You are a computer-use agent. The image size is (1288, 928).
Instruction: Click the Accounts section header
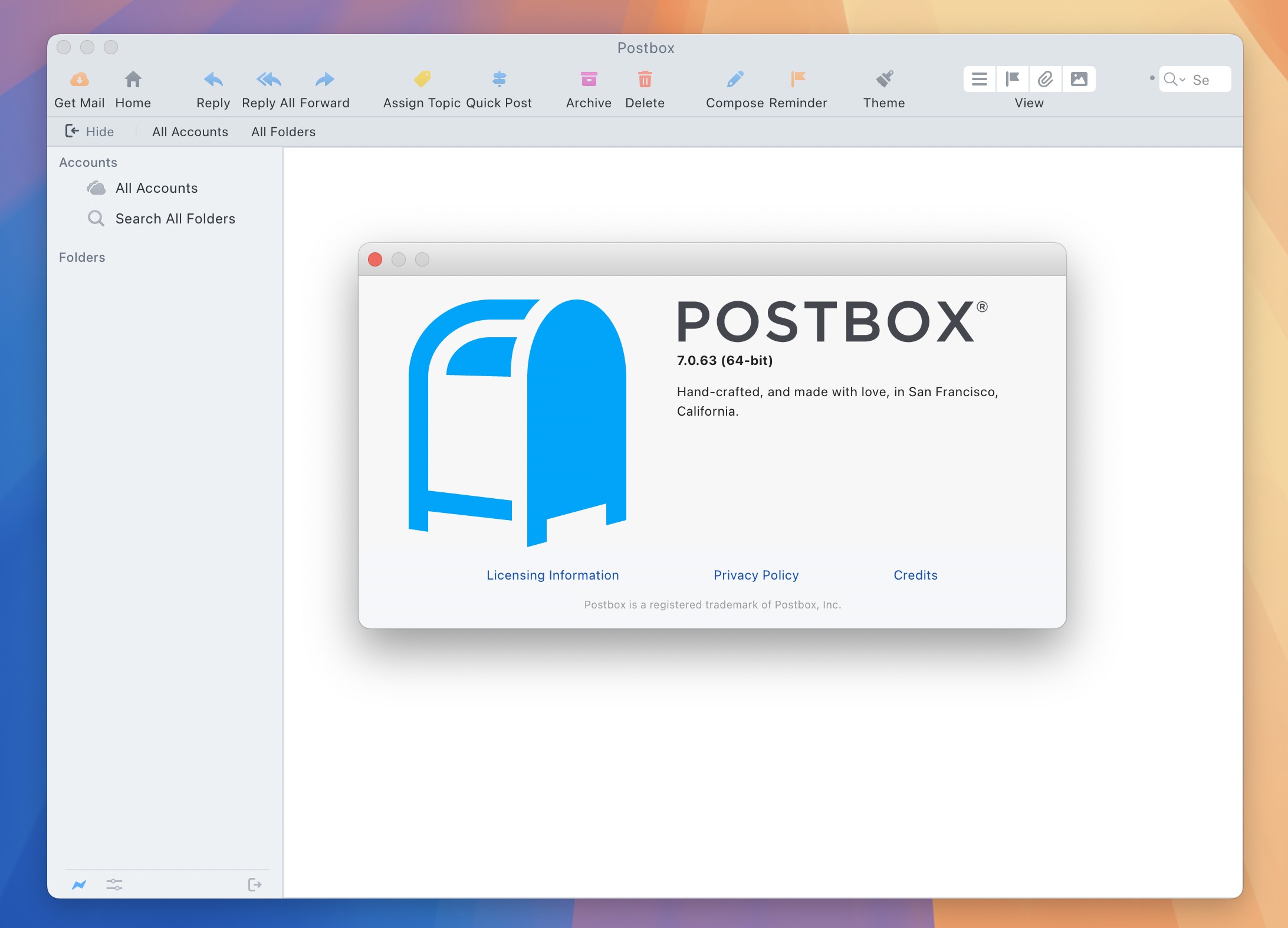tap(88, 162)
